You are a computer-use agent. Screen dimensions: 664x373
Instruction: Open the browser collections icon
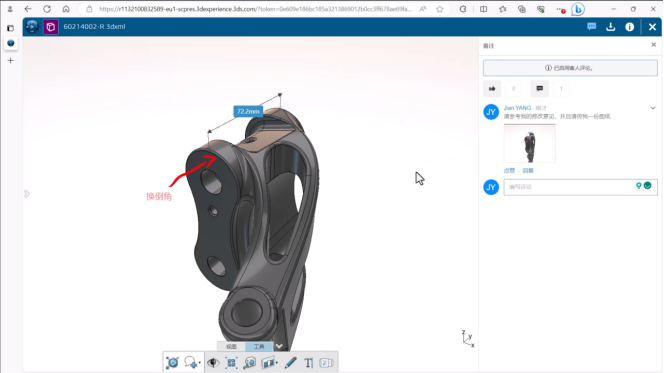coord(522,9)
